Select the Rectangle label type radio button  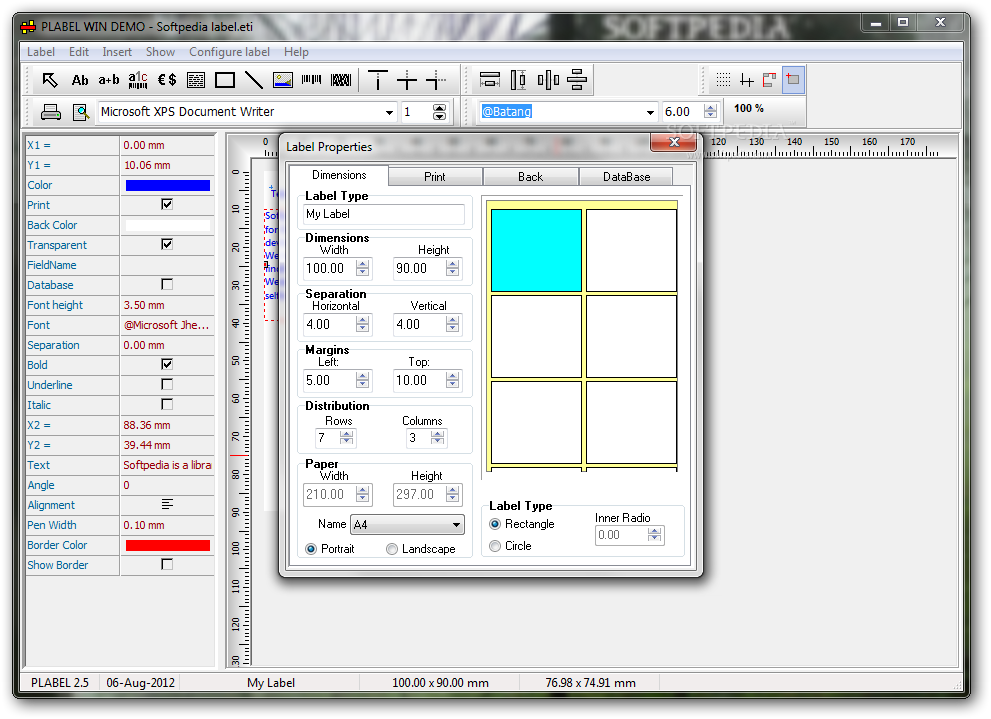point(495,524)
